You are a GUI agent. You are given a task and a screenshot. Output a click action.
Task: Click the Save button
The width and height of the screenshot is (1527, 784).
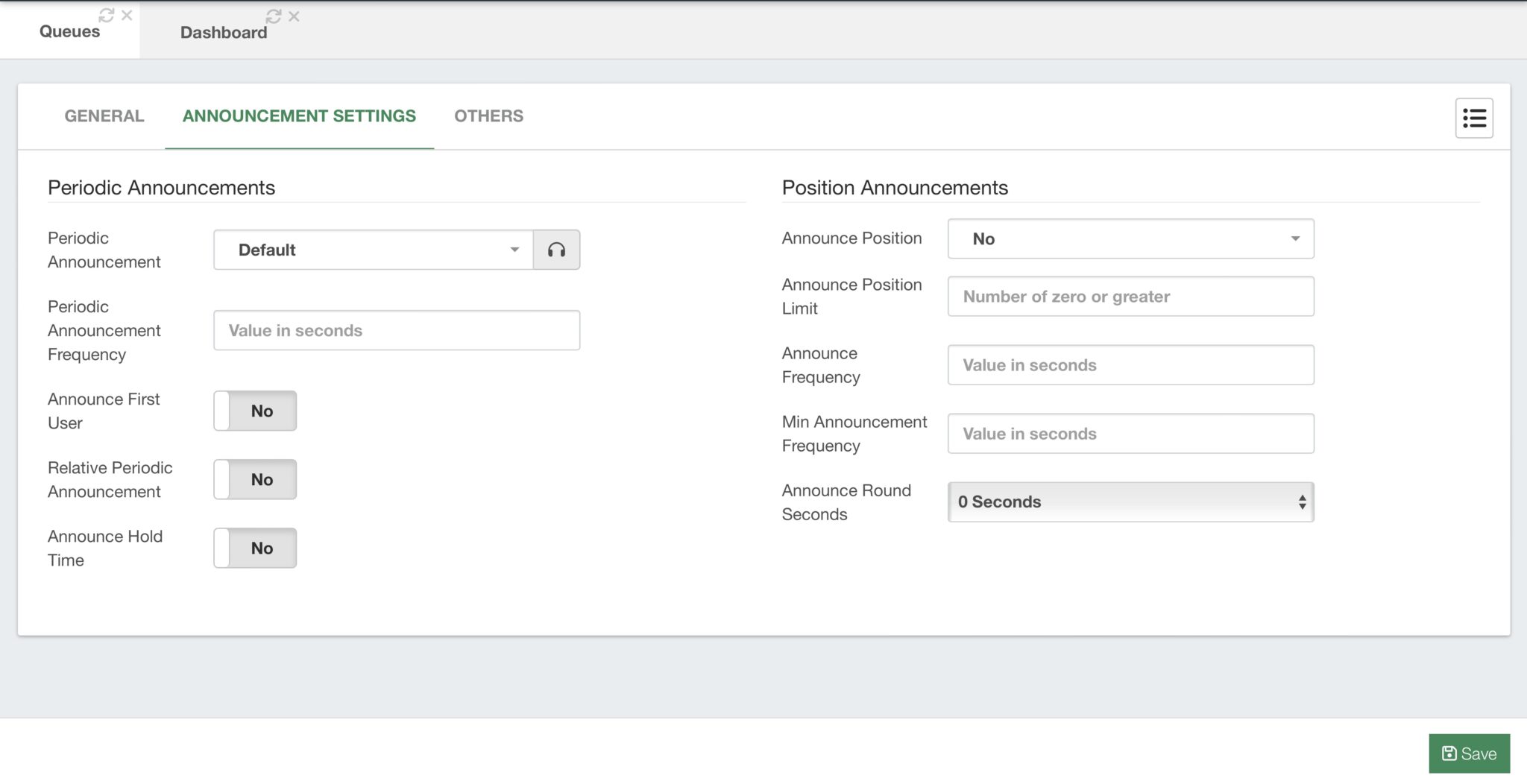coord(1468,753)
